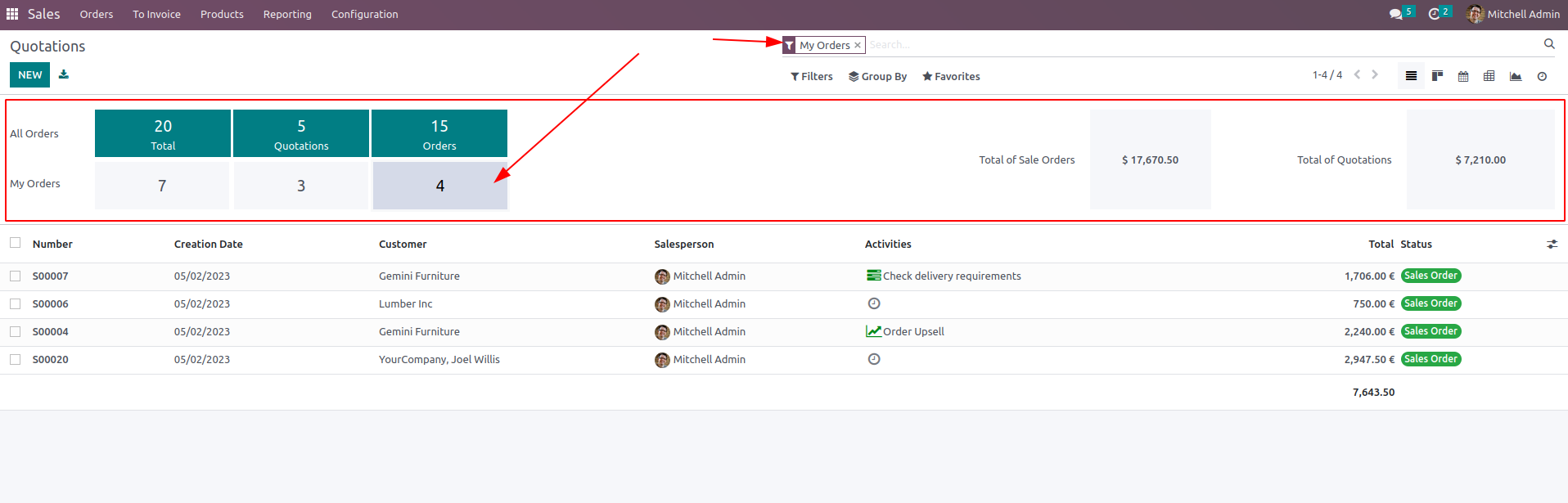
Task: Click the 1-4 / 4 pager counter
Action: click(x=1327, y=74)
